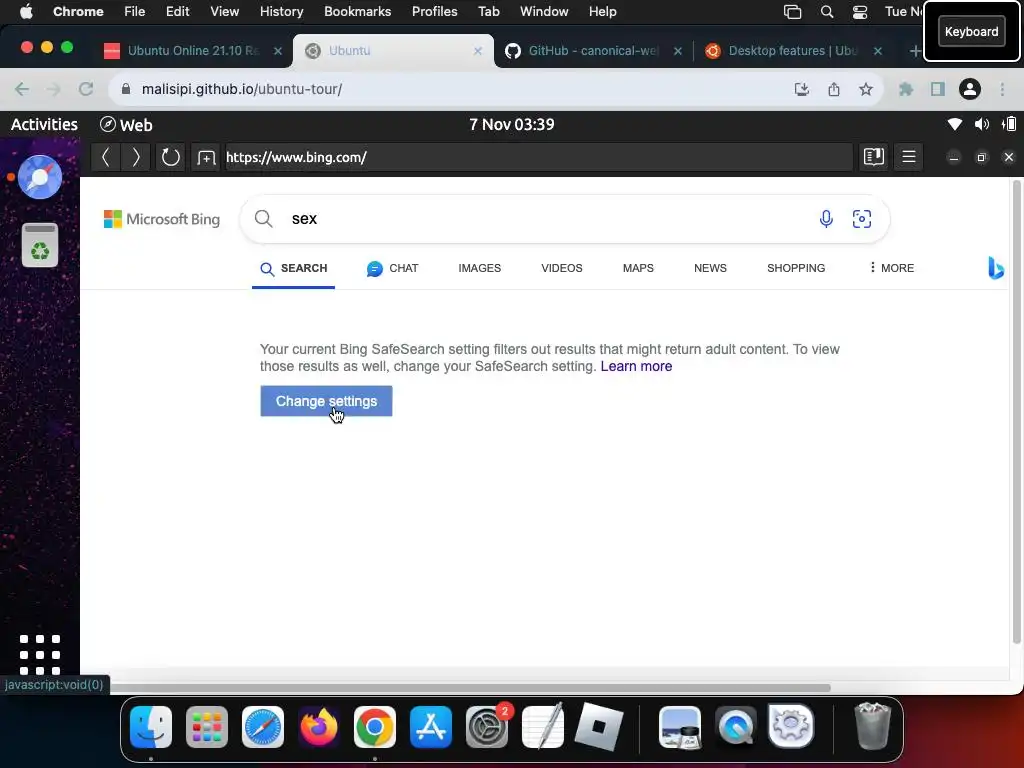
Task: Switch to Bing VIDEOS tab
Action: (562, 268)
